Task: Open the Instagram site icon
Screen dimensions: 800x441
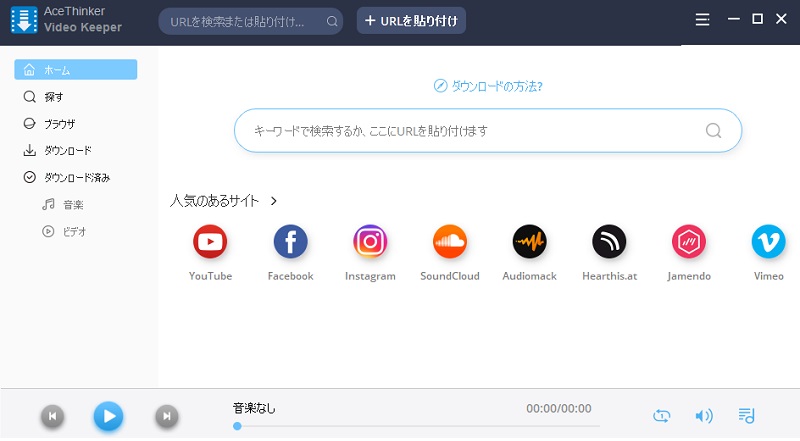Action: [x=370, y=241]
